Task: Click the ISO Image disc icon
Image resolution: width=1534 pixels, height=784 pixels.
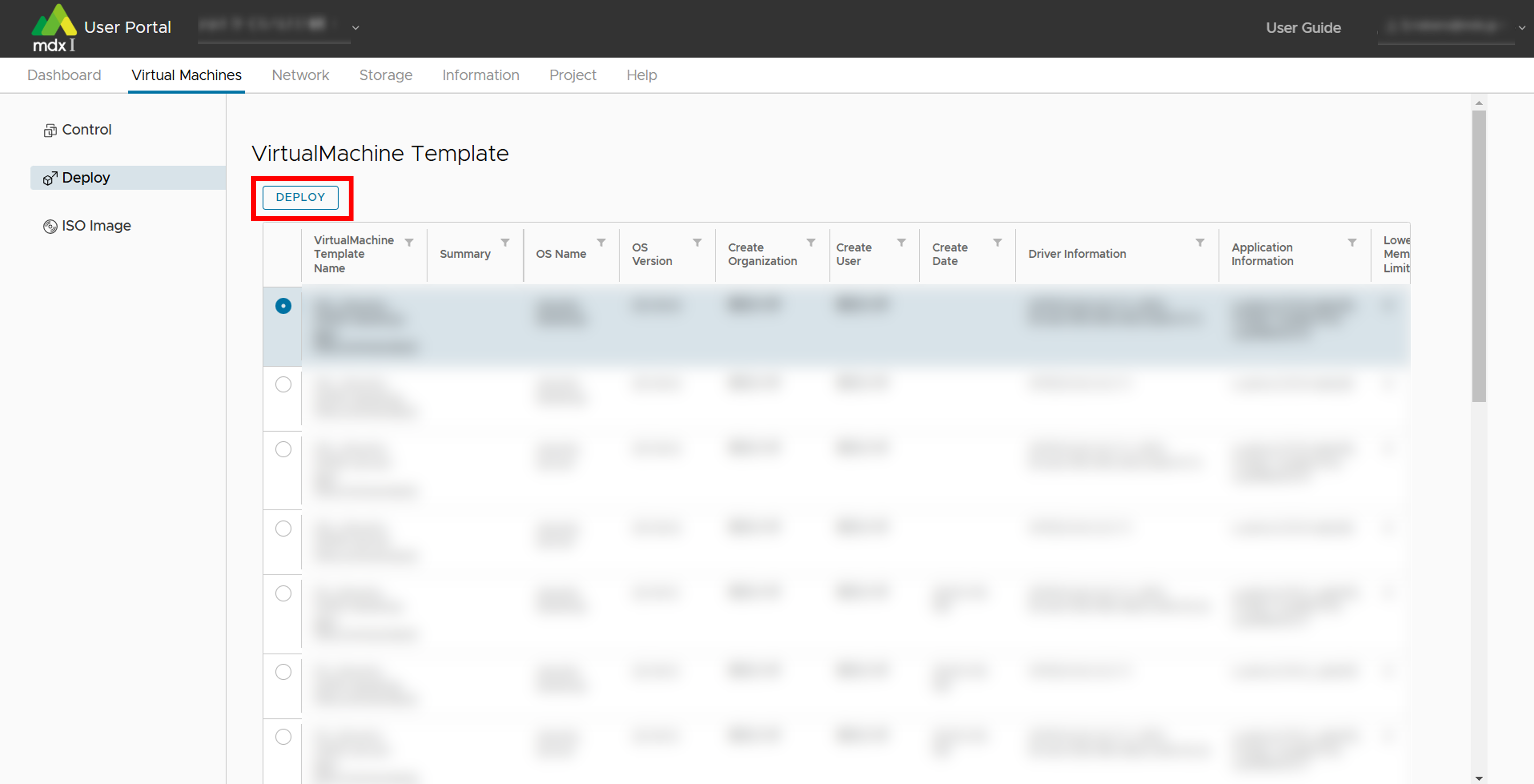Action: [50, 226]
